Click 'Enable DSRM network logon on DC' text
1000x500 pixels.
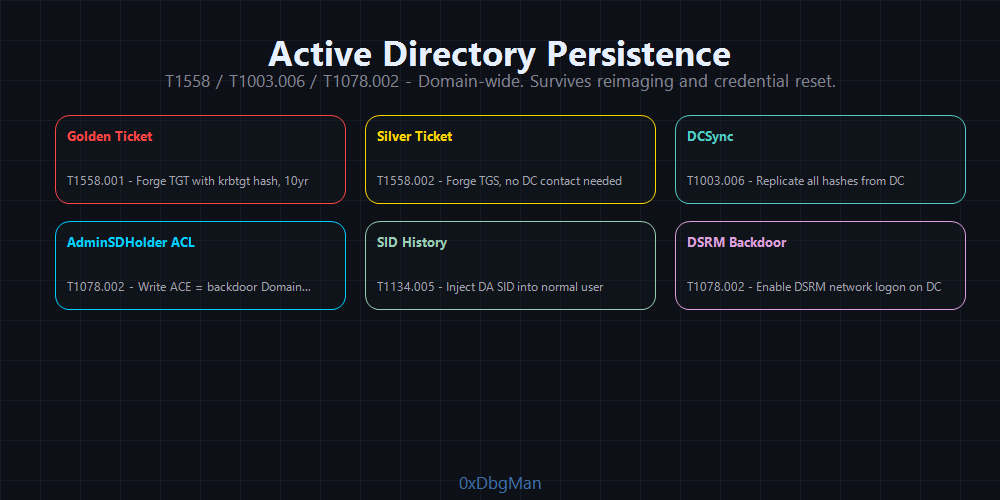pos(848,287)
